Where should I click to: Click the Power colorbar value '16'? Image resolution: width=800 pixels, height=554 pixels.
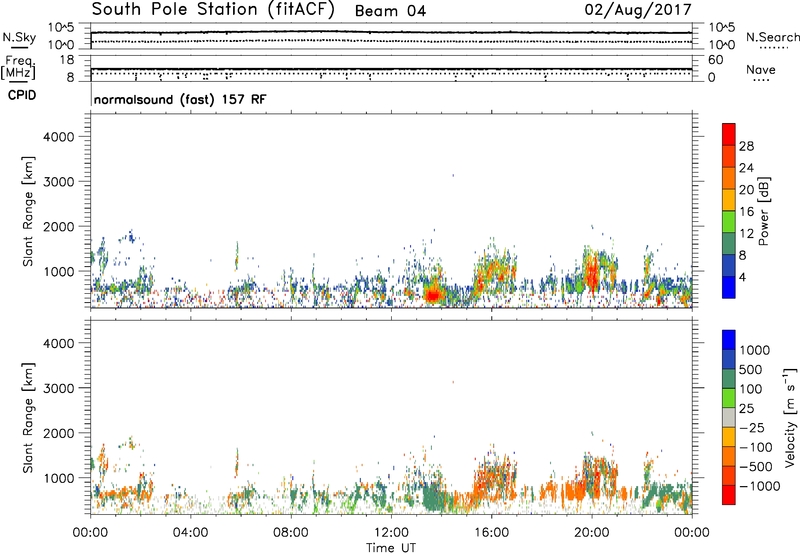coord(746,212)
